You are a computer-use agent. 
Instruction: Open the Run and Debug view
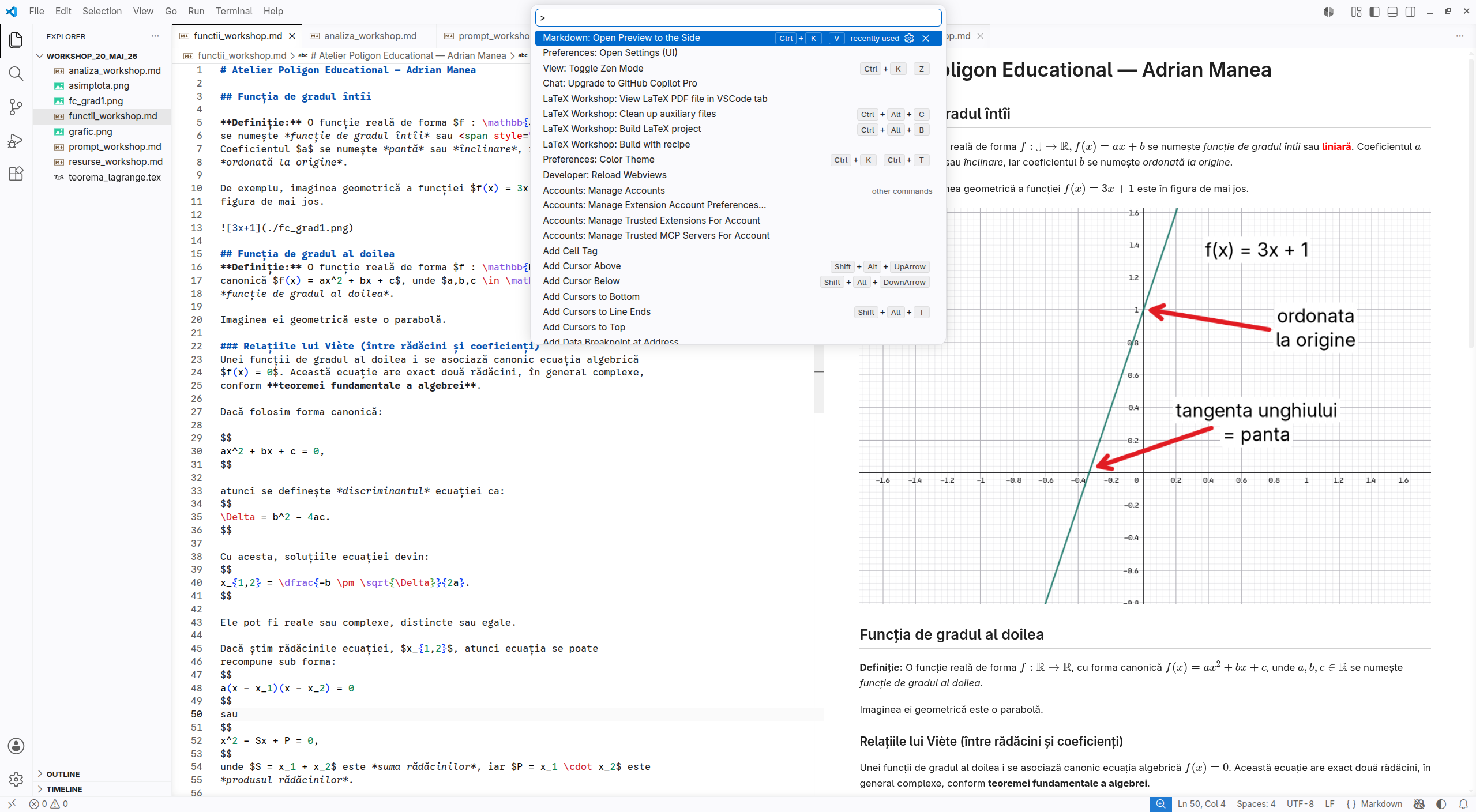point(16,140)
